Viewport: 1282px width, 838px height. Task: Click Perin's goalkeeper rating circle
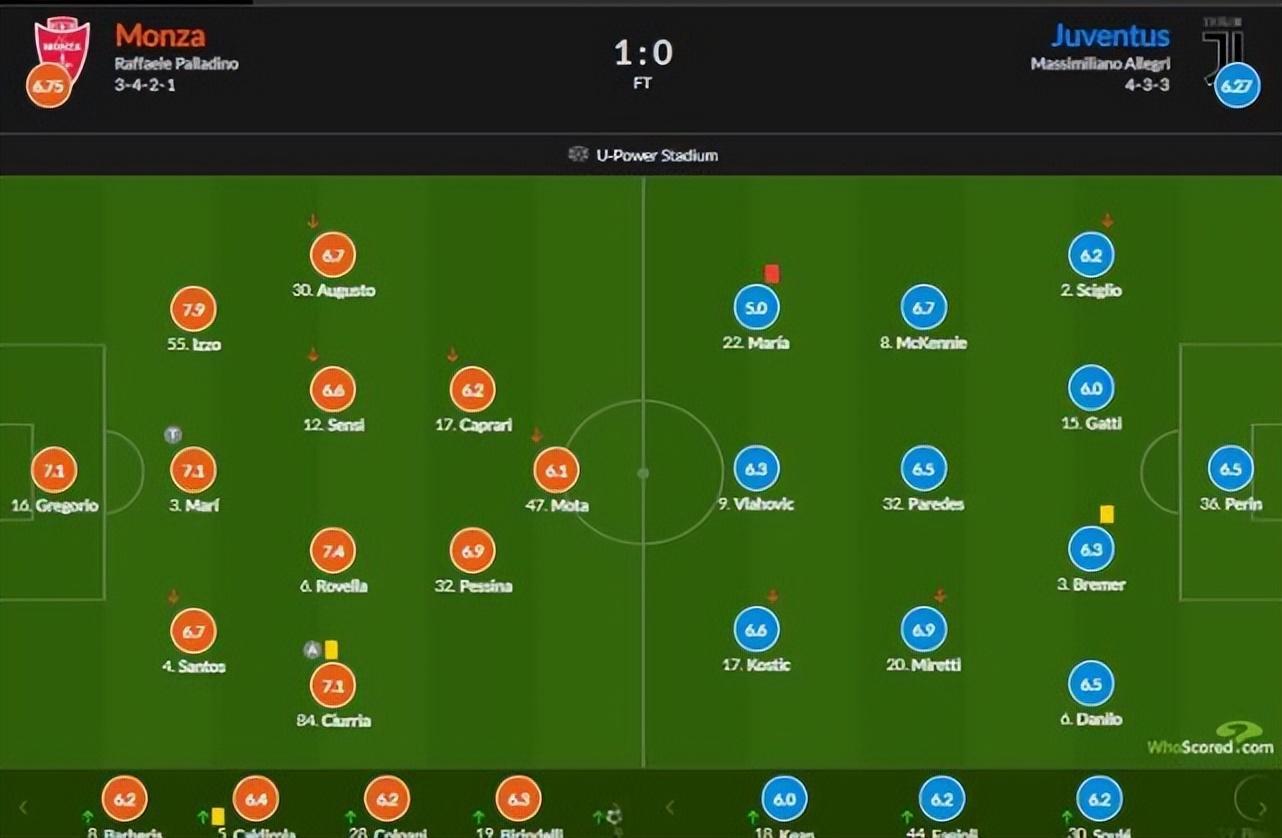(1230, 469)
